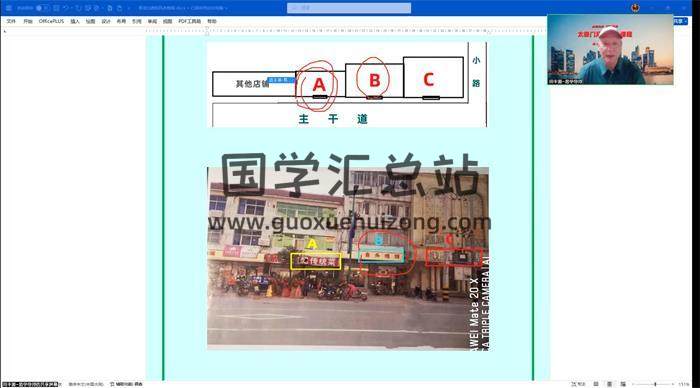Open the 视图 (View) ribbon tab
This screenshot has width=700, height=388.
tap(167, 21)
